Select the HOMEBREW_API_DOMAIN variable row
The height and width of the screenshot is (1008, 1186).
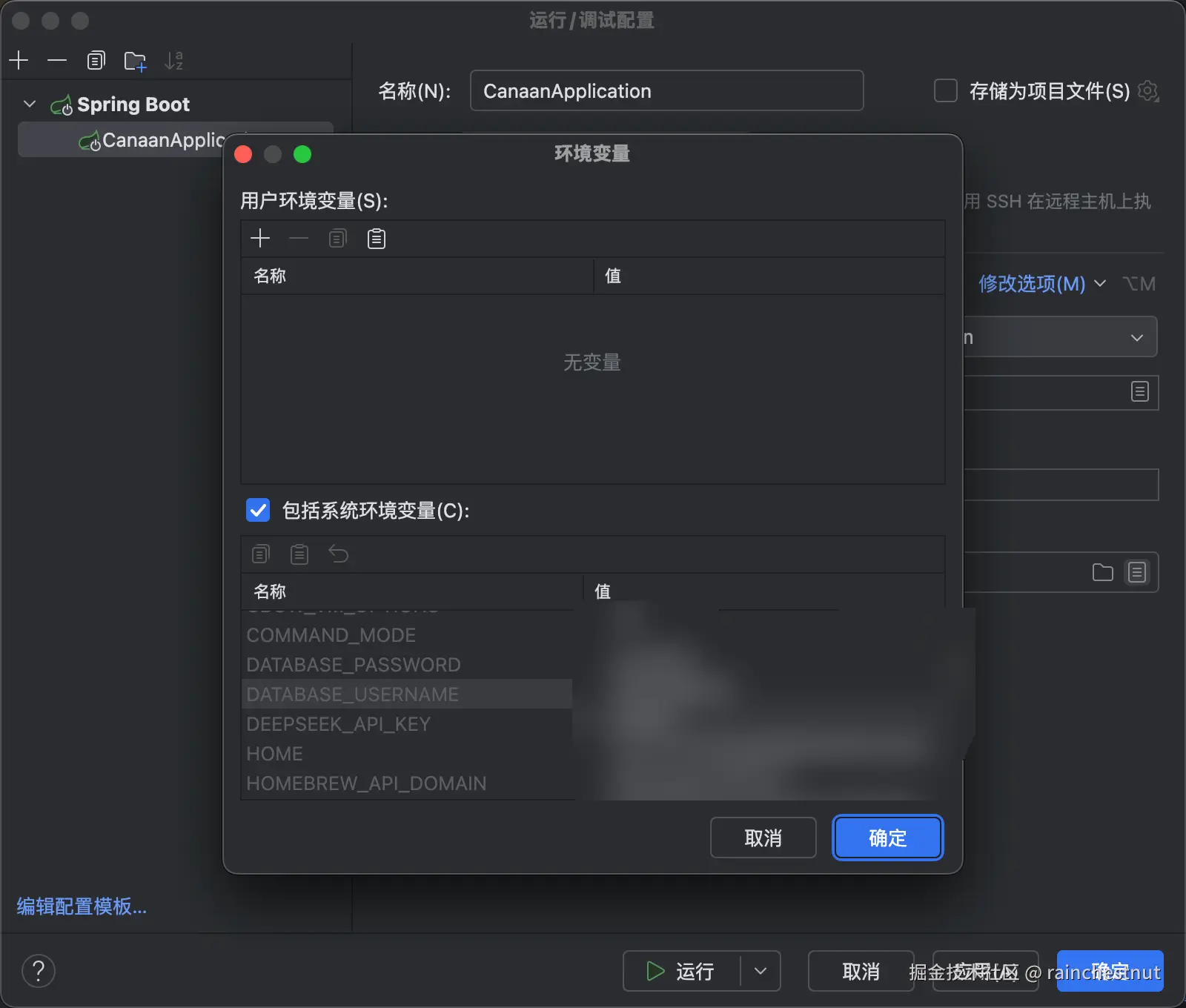click(407, 783)
